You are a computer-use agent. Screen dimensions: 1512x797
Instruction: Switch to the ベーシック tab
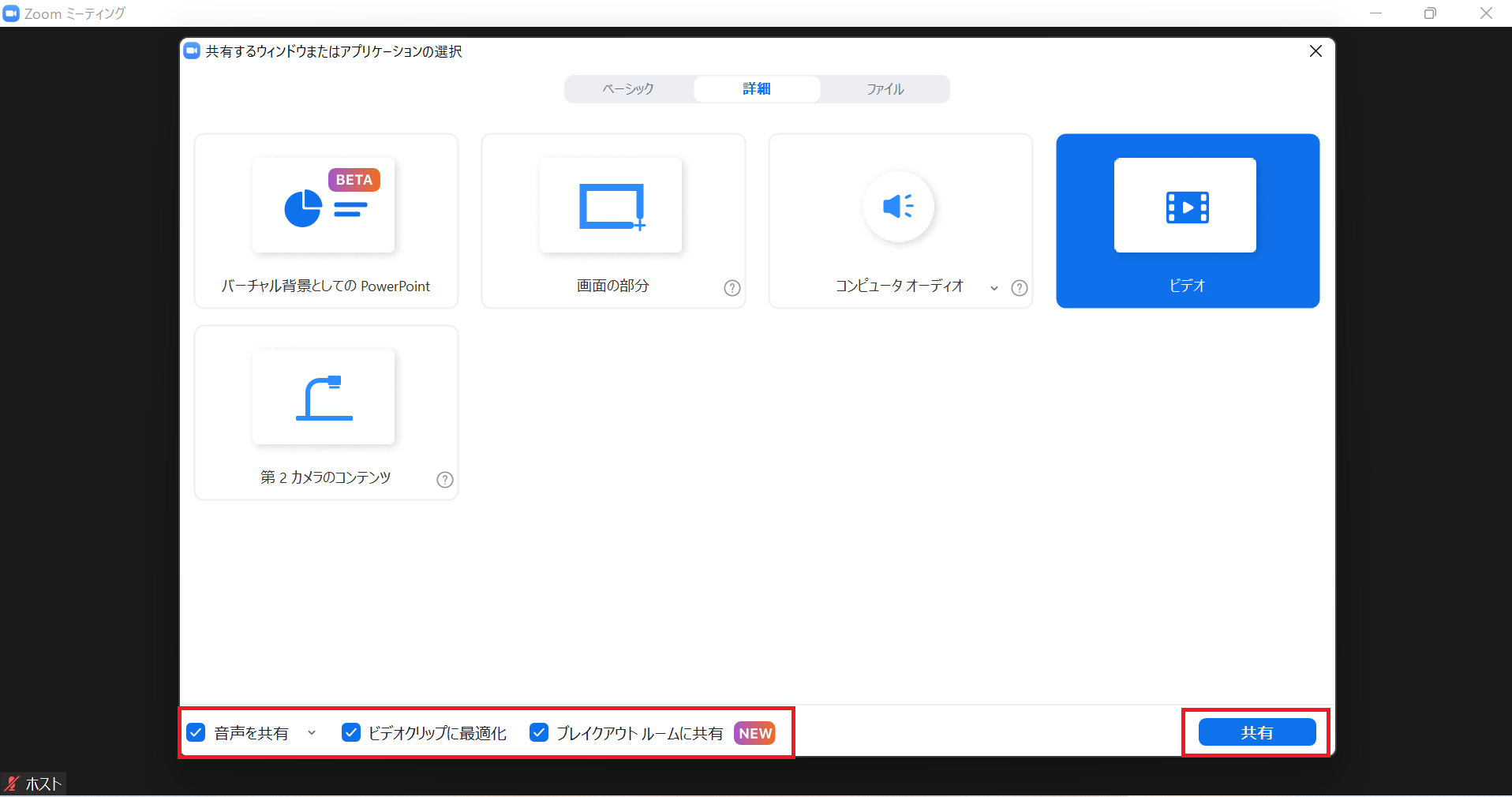point(628,89)
